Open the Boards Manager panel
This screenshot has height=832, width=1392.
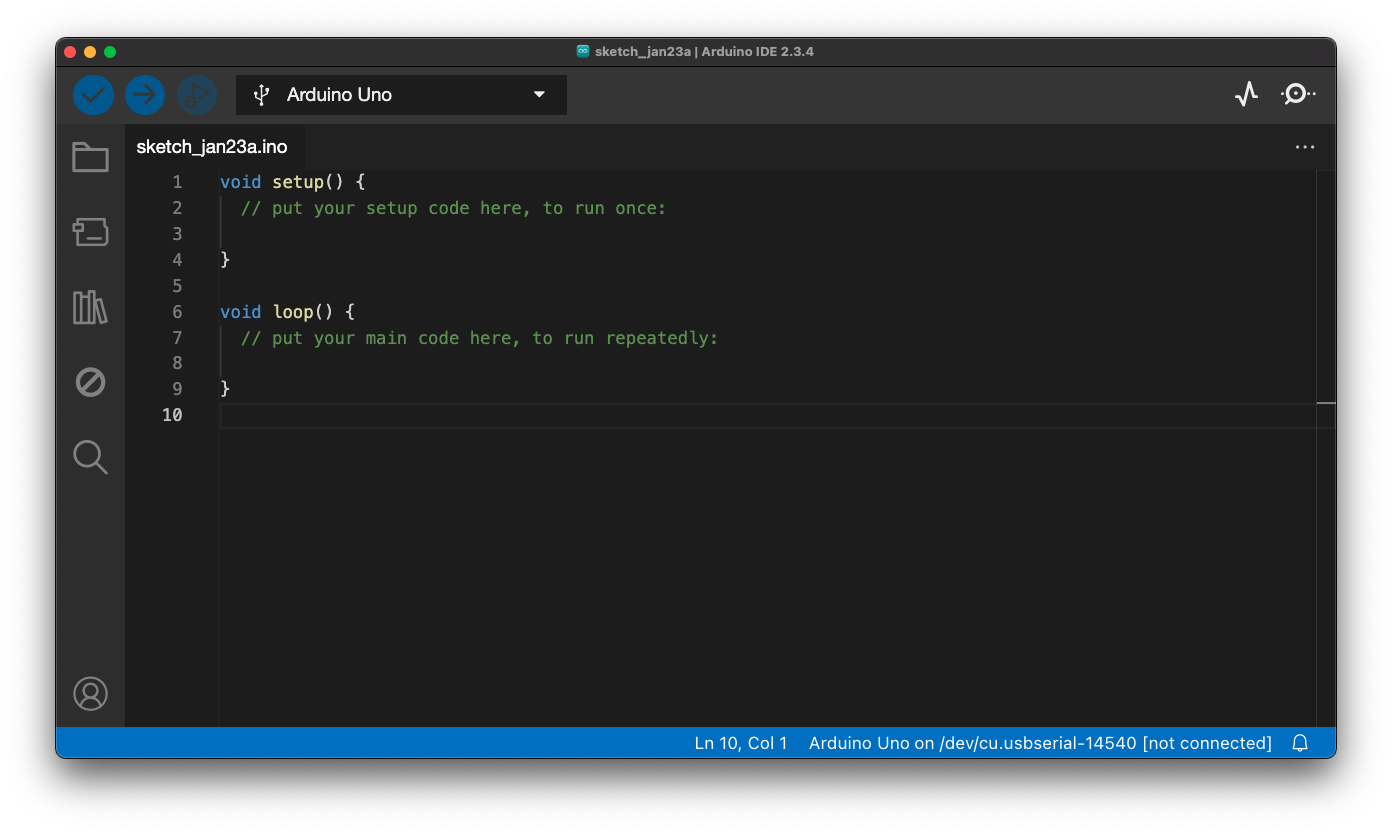coord(90,232)
